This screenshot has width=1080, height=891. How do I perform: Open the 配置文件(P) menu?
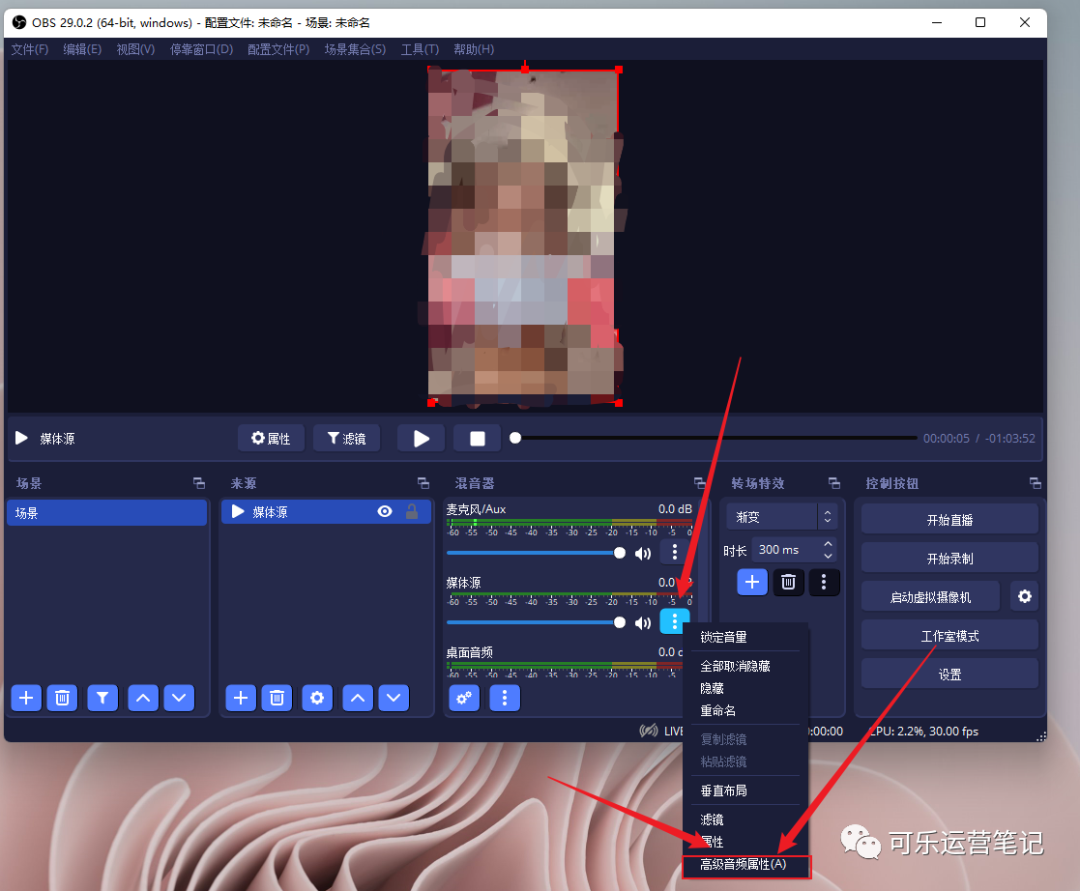278,50
